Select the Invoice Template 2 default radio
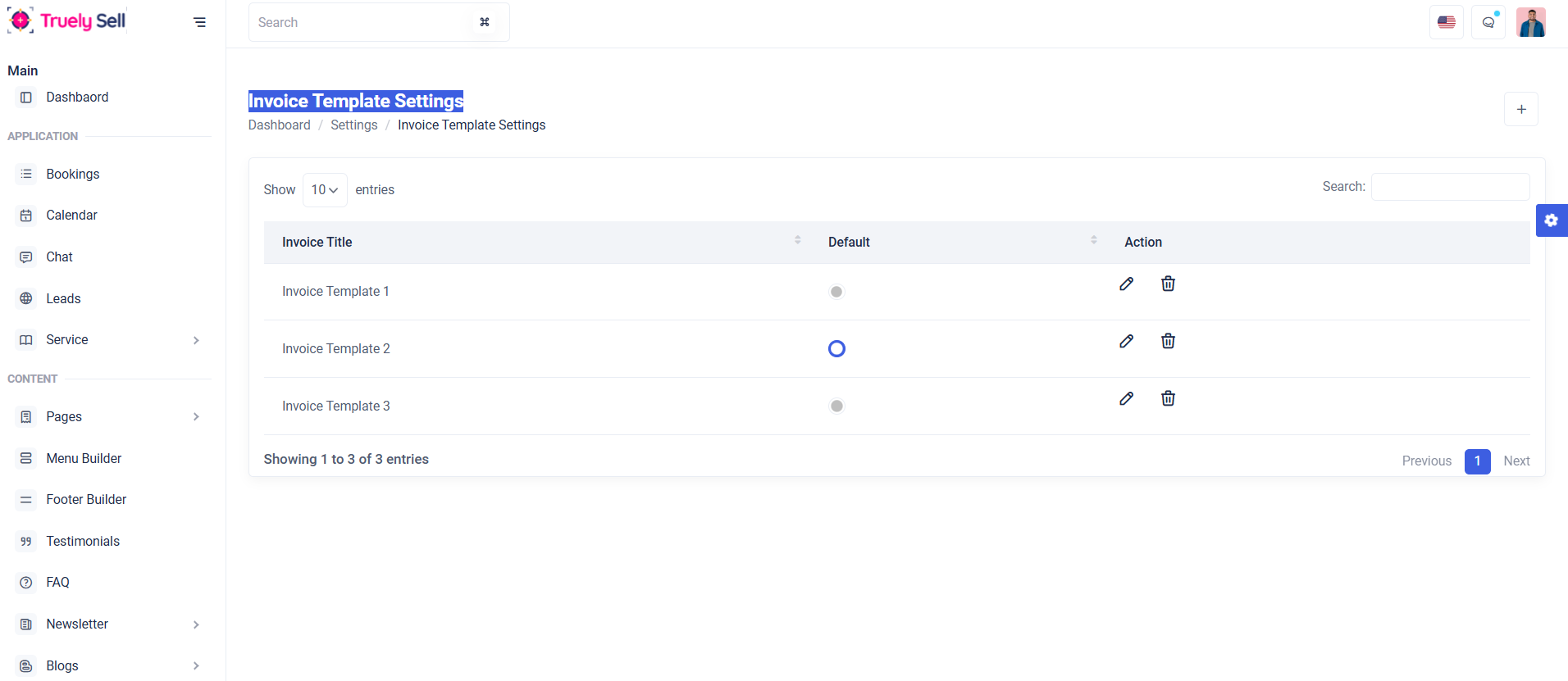 (836, 349)
